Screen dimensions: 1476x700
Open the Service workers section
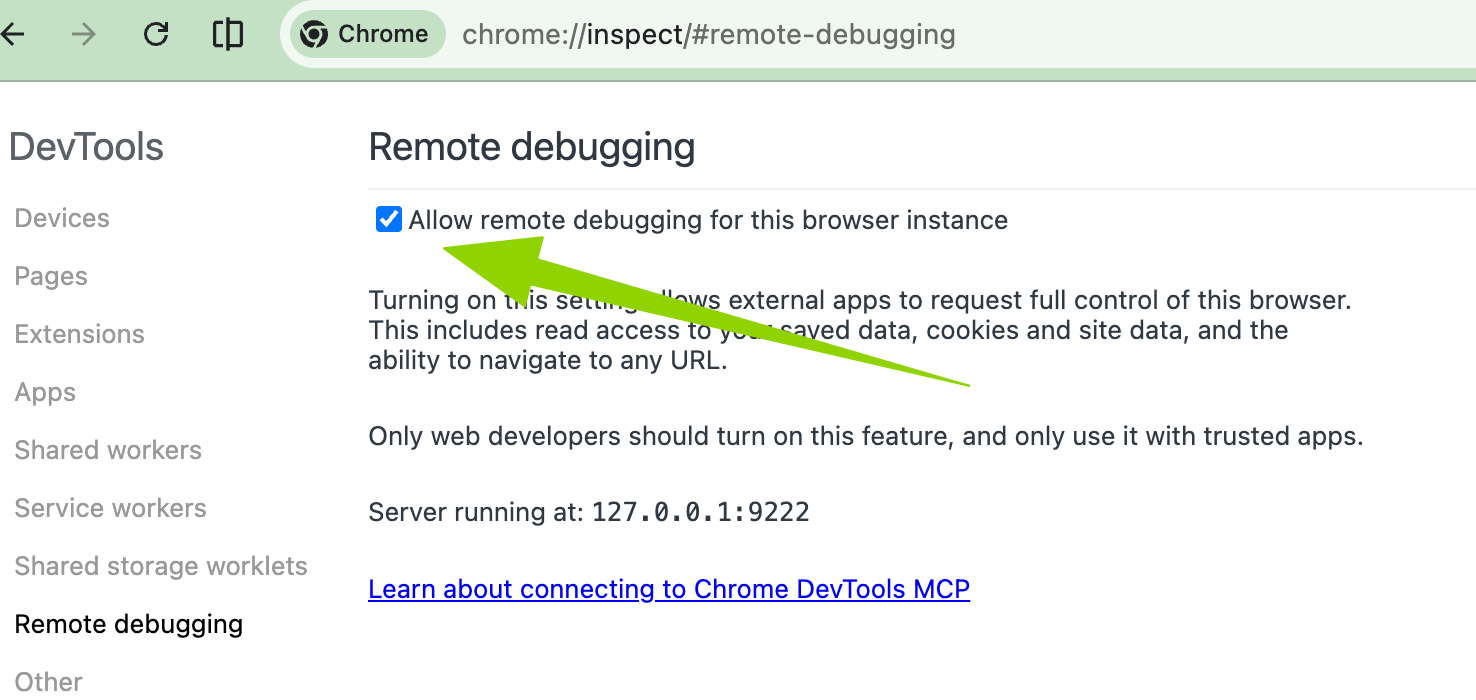pos(110,508)
